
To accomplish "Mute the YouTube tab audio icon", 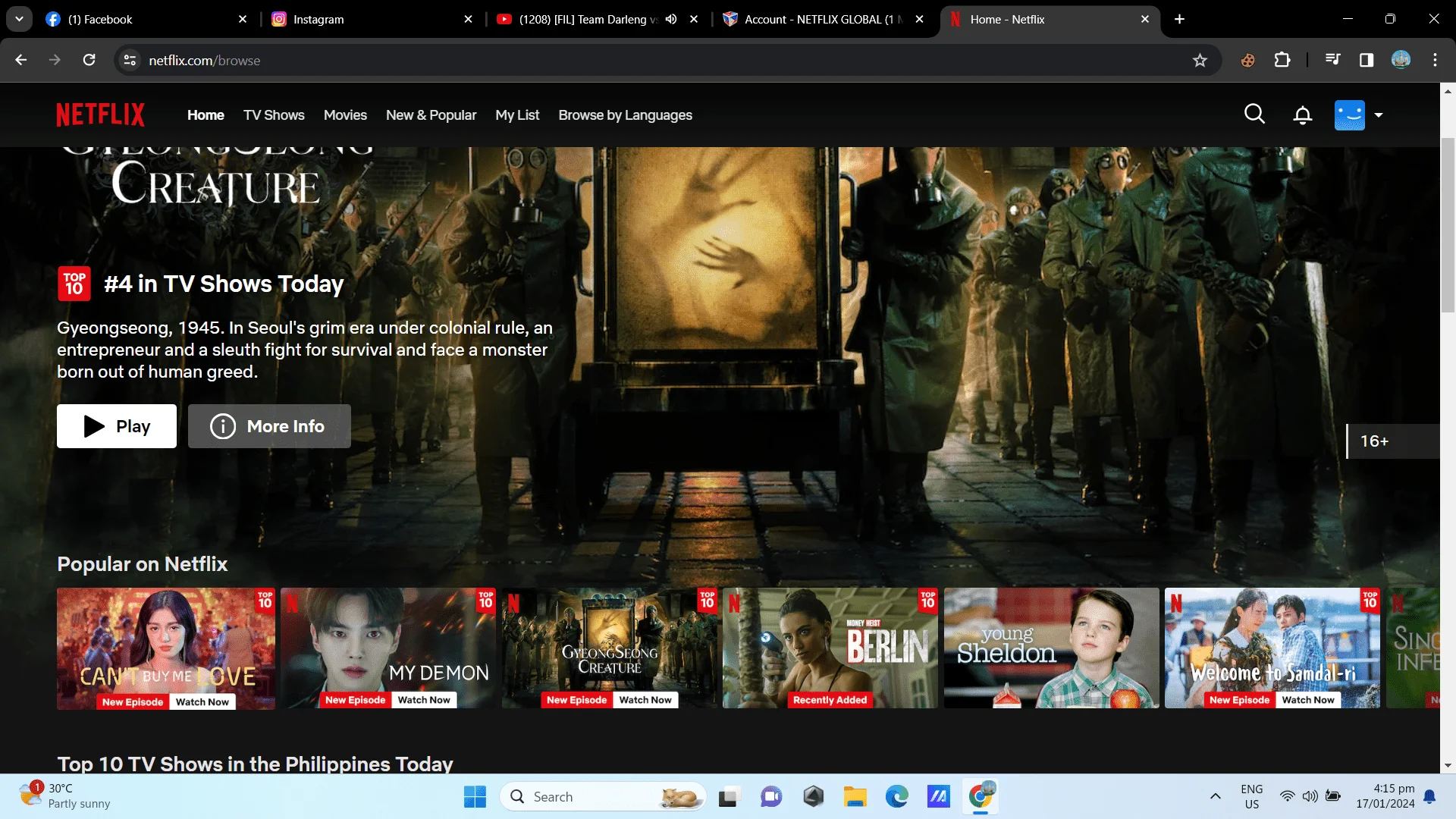I will (671, 19).
